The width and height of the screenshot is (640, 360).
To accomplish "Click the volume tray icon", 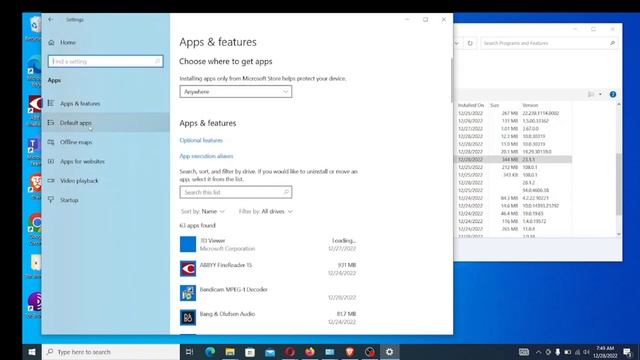I will click(x=587, y=352).
